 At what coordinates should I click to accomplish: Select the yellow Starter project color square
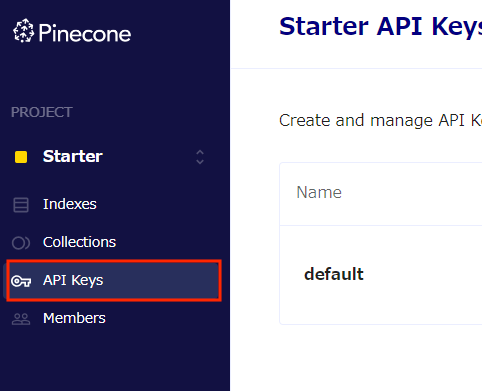(21, 157)
